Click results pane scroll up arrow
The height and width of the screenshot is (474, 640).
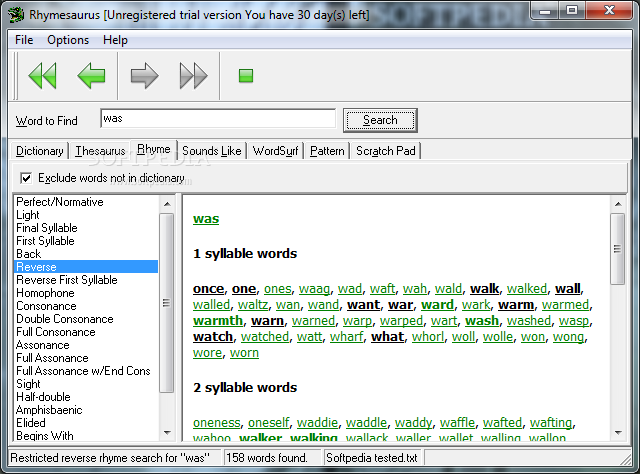(618, 203)
